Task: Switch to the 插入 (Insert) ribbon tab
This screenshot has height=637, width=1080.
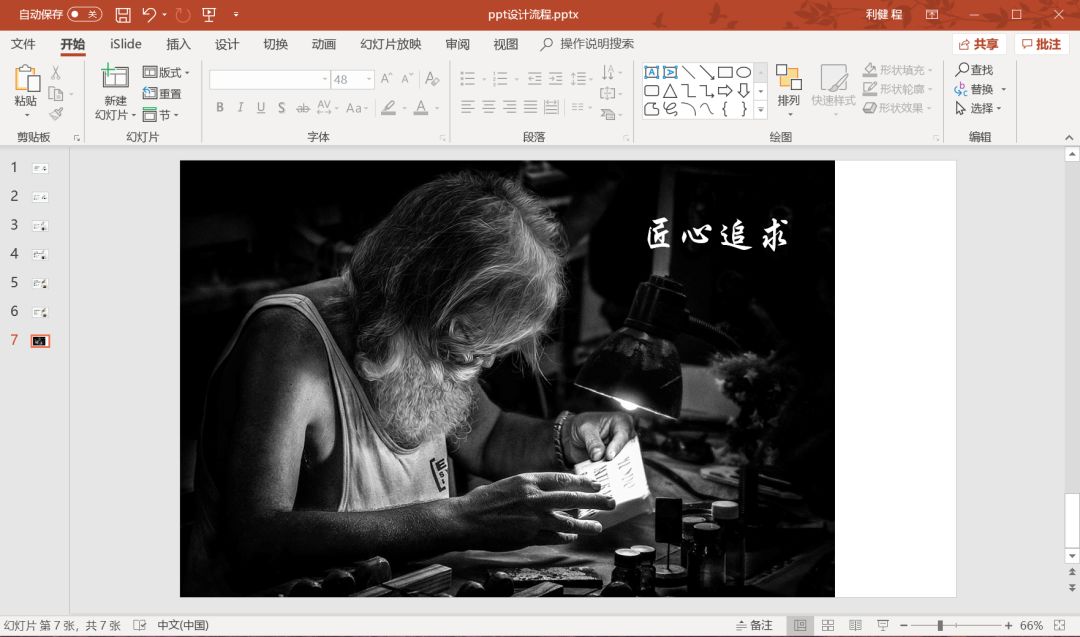Action: 178,44
